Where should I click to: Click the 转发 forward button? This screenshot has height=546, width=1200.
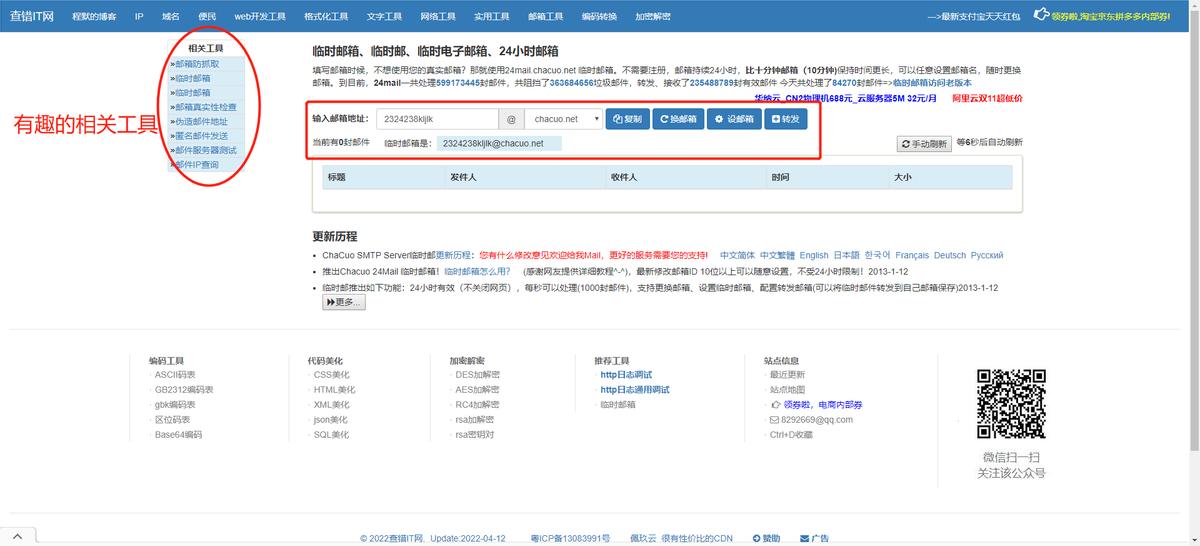(786, 119)
